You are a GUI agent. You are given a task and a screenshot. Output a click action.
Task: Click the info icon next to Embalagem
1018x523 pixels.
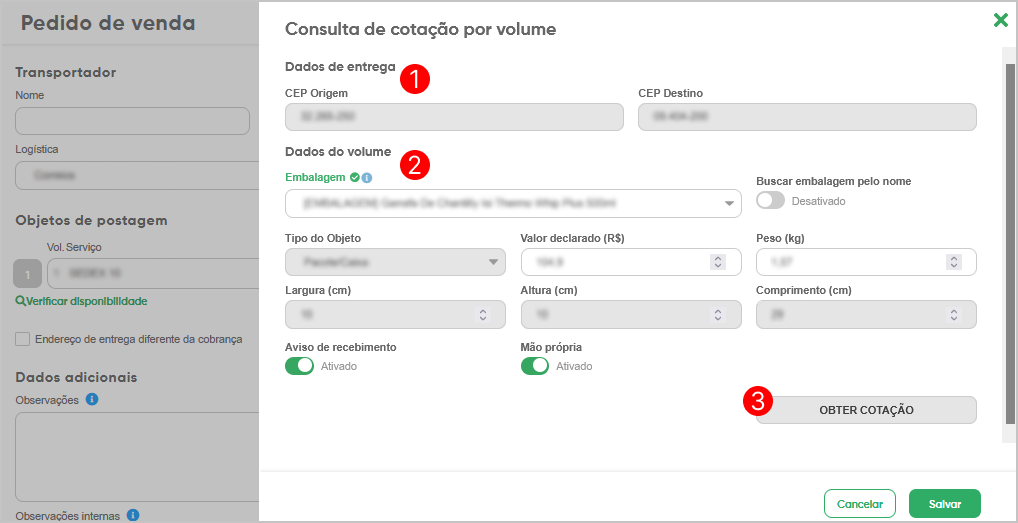pos(367,177)
